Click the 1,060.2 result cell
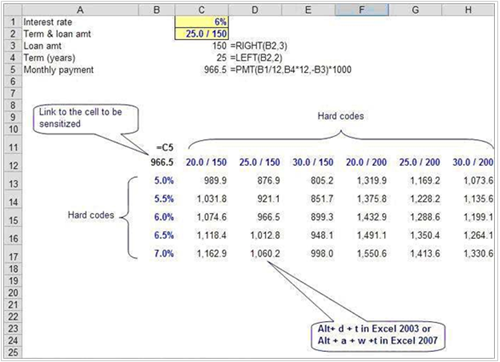Image resolution: width=500 pixels, height=362 pixels. 265,254
